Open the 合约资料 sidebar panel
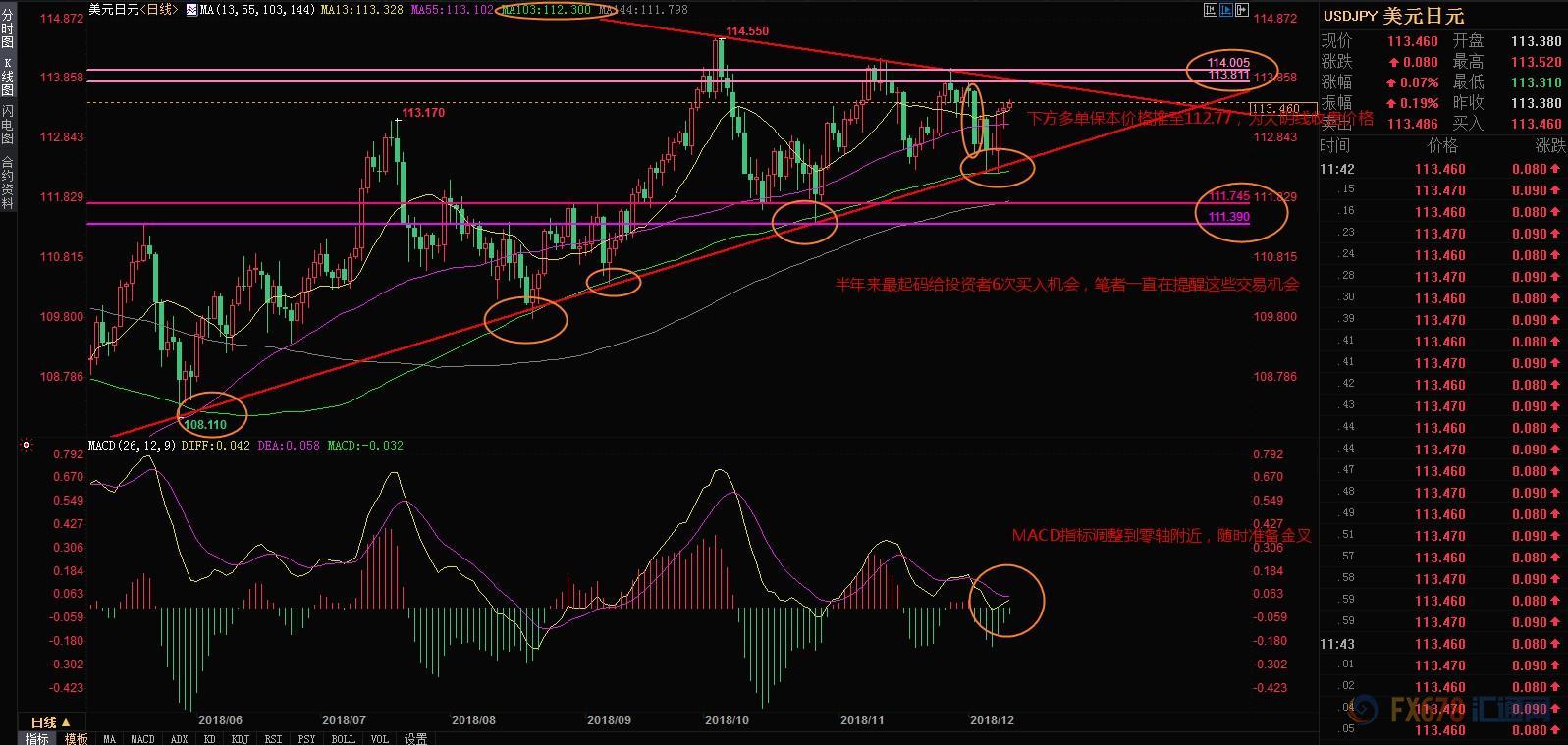The image size is (1568, 745). (x=8, y=183)
